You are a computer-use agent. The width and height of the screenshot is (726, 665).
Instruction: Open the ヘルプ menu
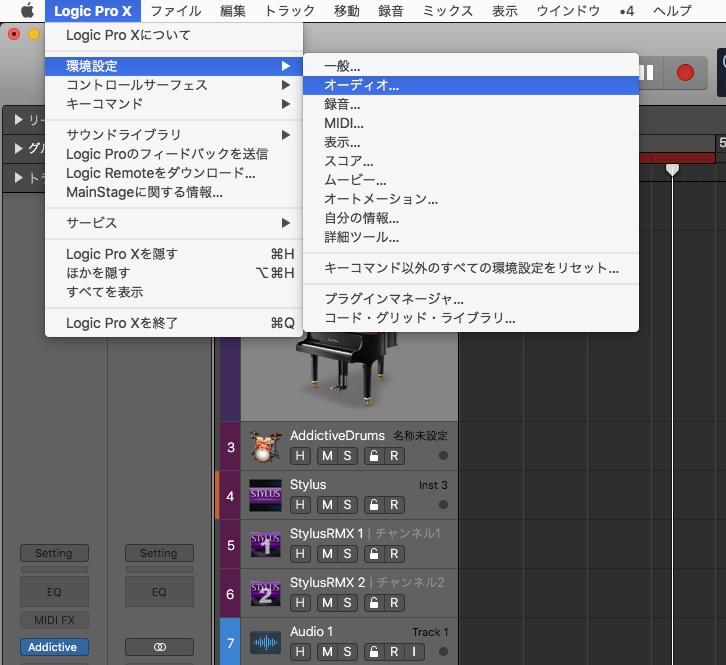tap(672, 11)
